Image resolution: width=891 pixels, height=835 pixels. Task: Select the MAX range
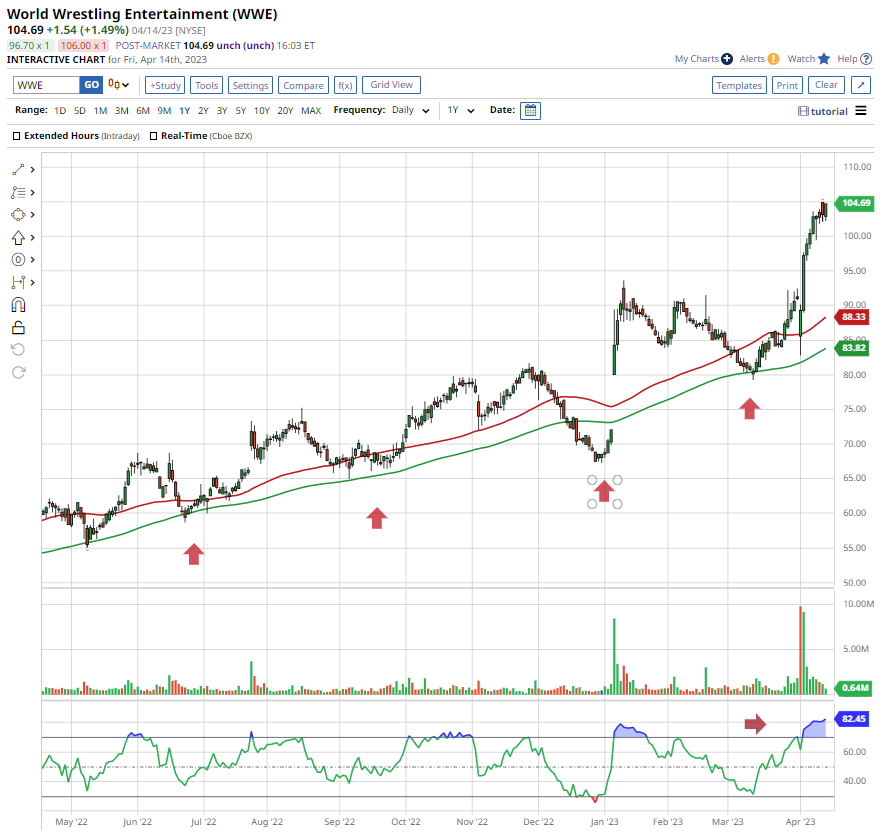pyautogui.click(x=311, y=111)
